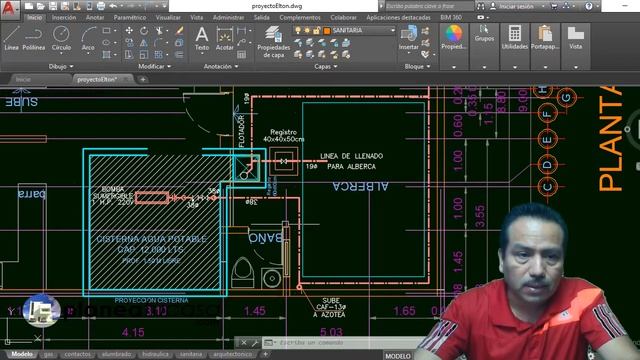Activate the Stretch tool

(129, 54)
